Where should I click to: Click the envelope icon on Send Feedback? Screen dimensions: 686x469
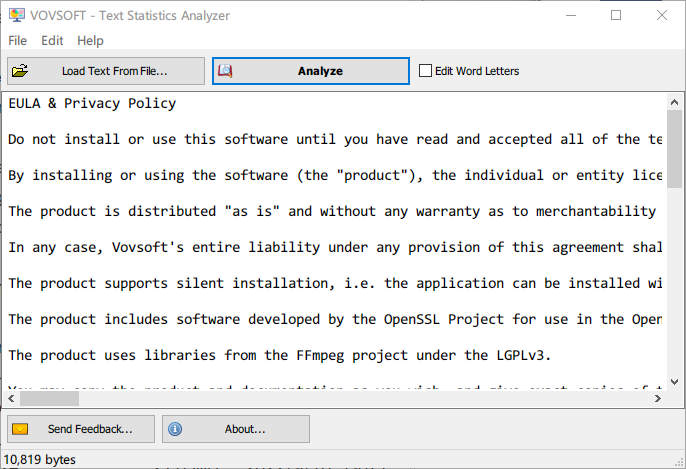20,429
